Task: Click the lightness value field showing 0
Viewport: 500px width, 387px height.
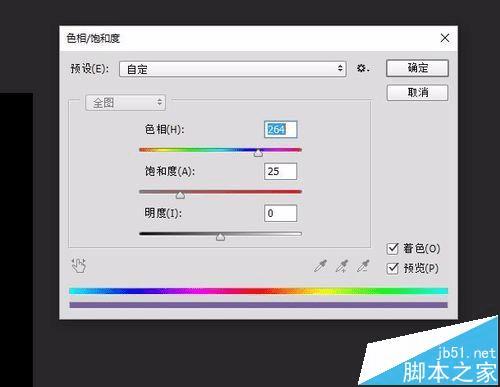Action: [x=280, y=213]
